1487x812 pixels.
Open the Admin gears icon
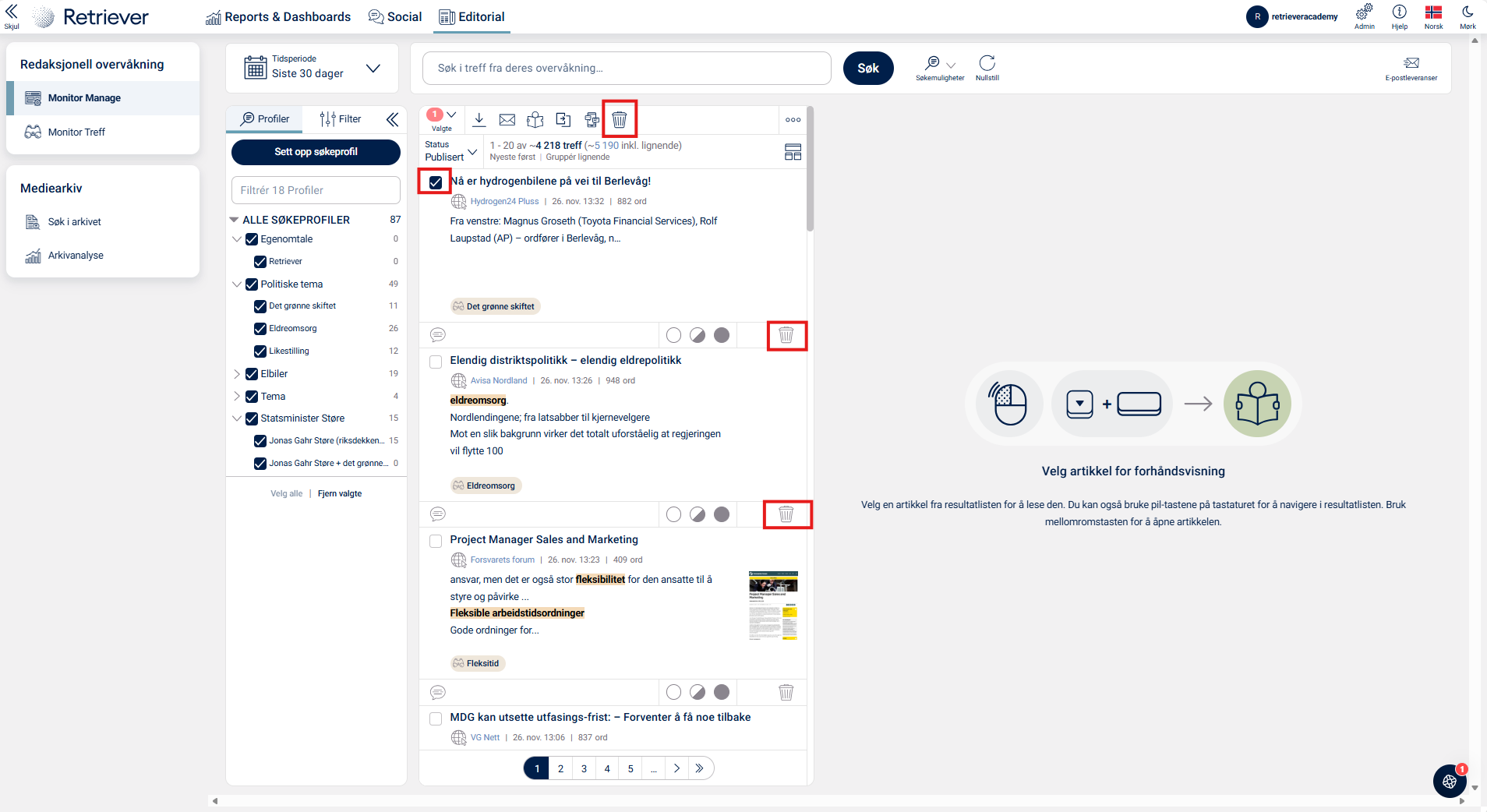pos(1364,12)
